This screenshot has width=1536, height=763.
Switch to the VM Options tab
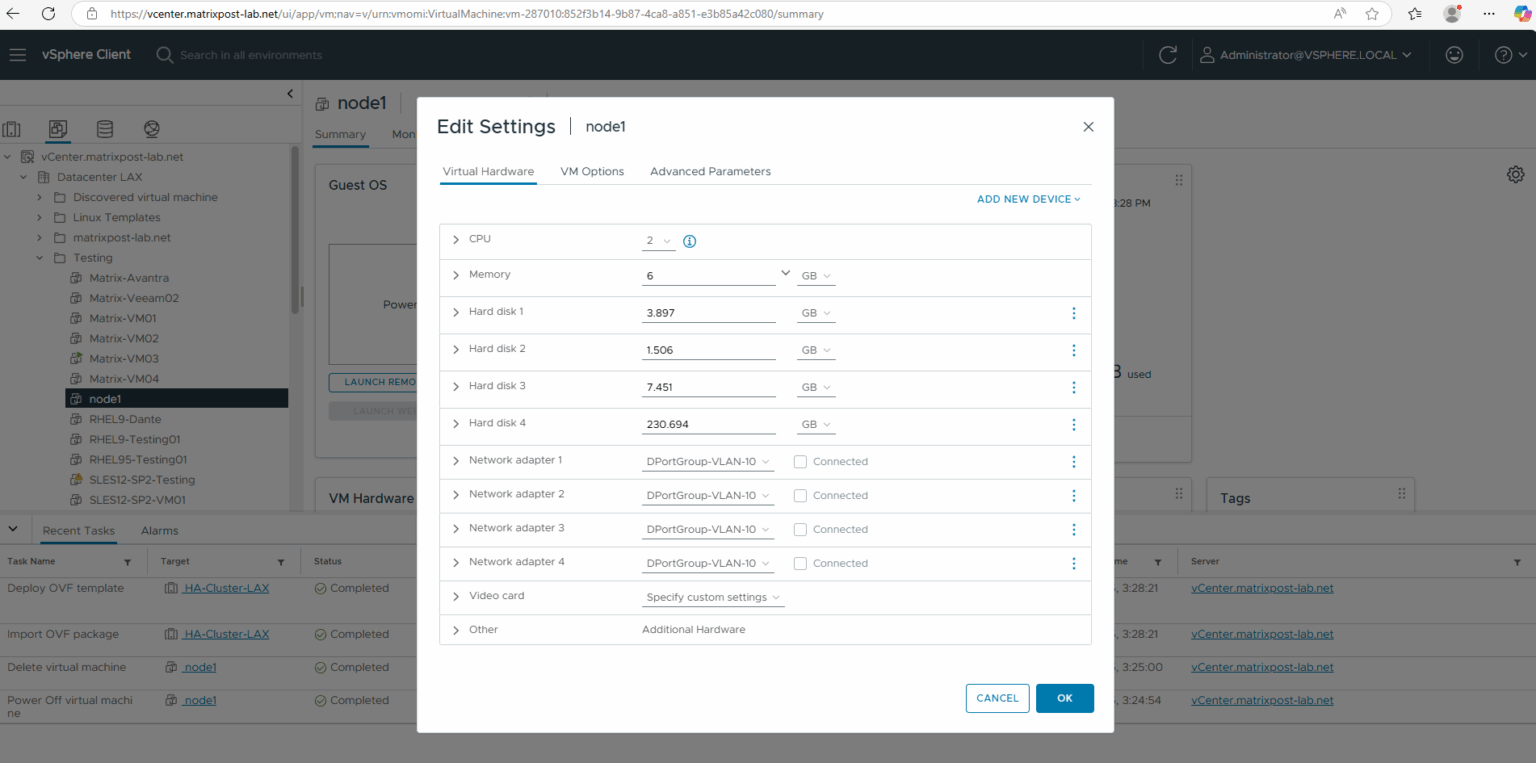point(591,171)
